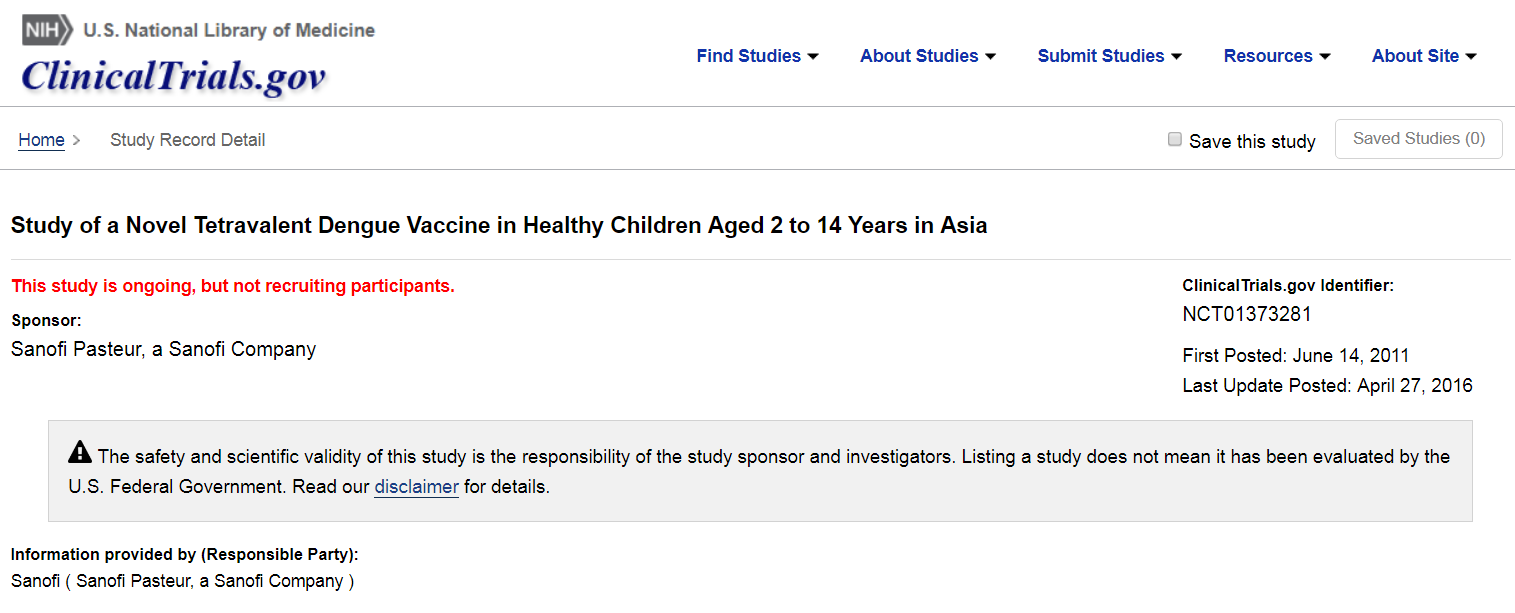Go to the Home breadcrumb link
Image resolution: width=1515 pixels, height=613 pixels.
pyautogui.click(x=41, y=140)
